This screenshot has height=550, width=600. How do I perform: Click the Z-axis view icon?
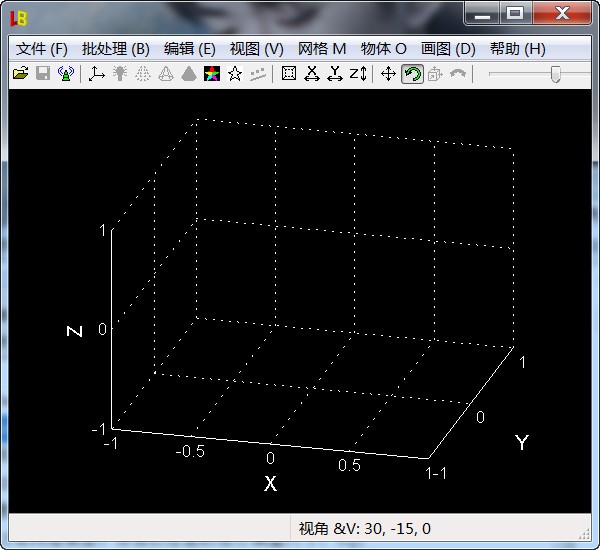point(358,74)
